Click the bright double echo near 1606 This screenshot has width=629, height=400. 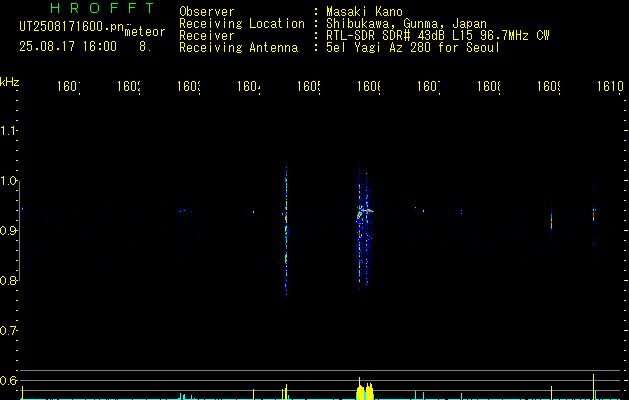coord(363,229)
